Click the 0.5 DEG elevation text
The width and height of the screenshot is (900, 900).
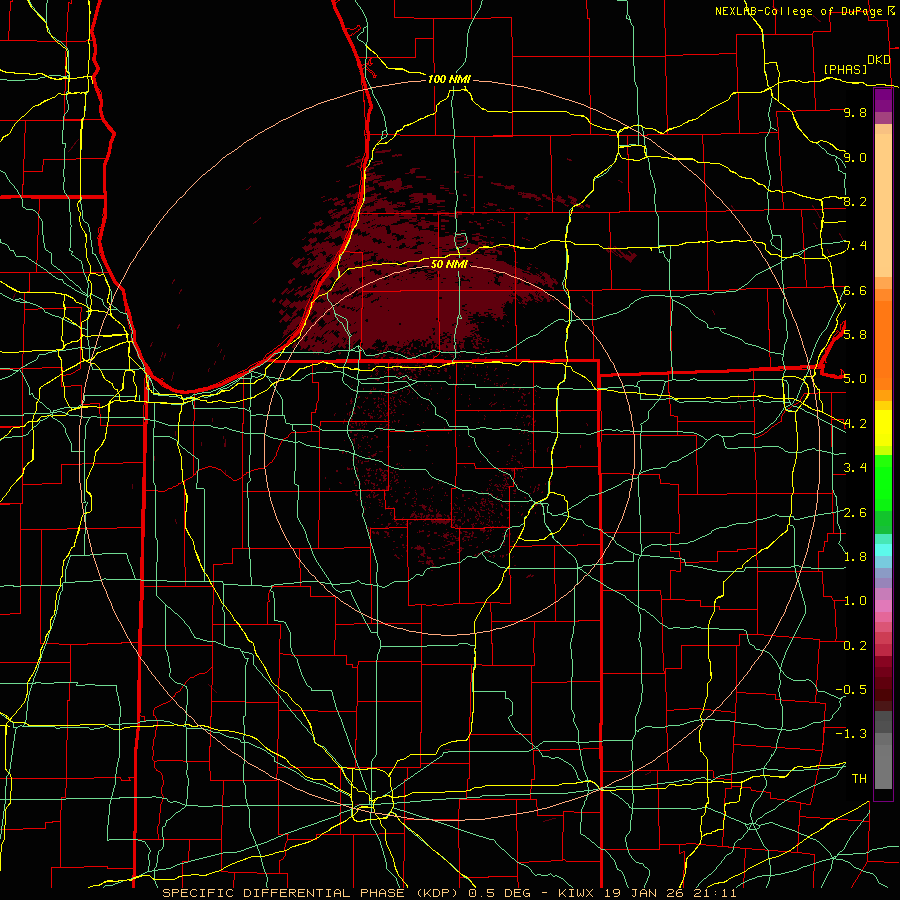pos(498,893)
